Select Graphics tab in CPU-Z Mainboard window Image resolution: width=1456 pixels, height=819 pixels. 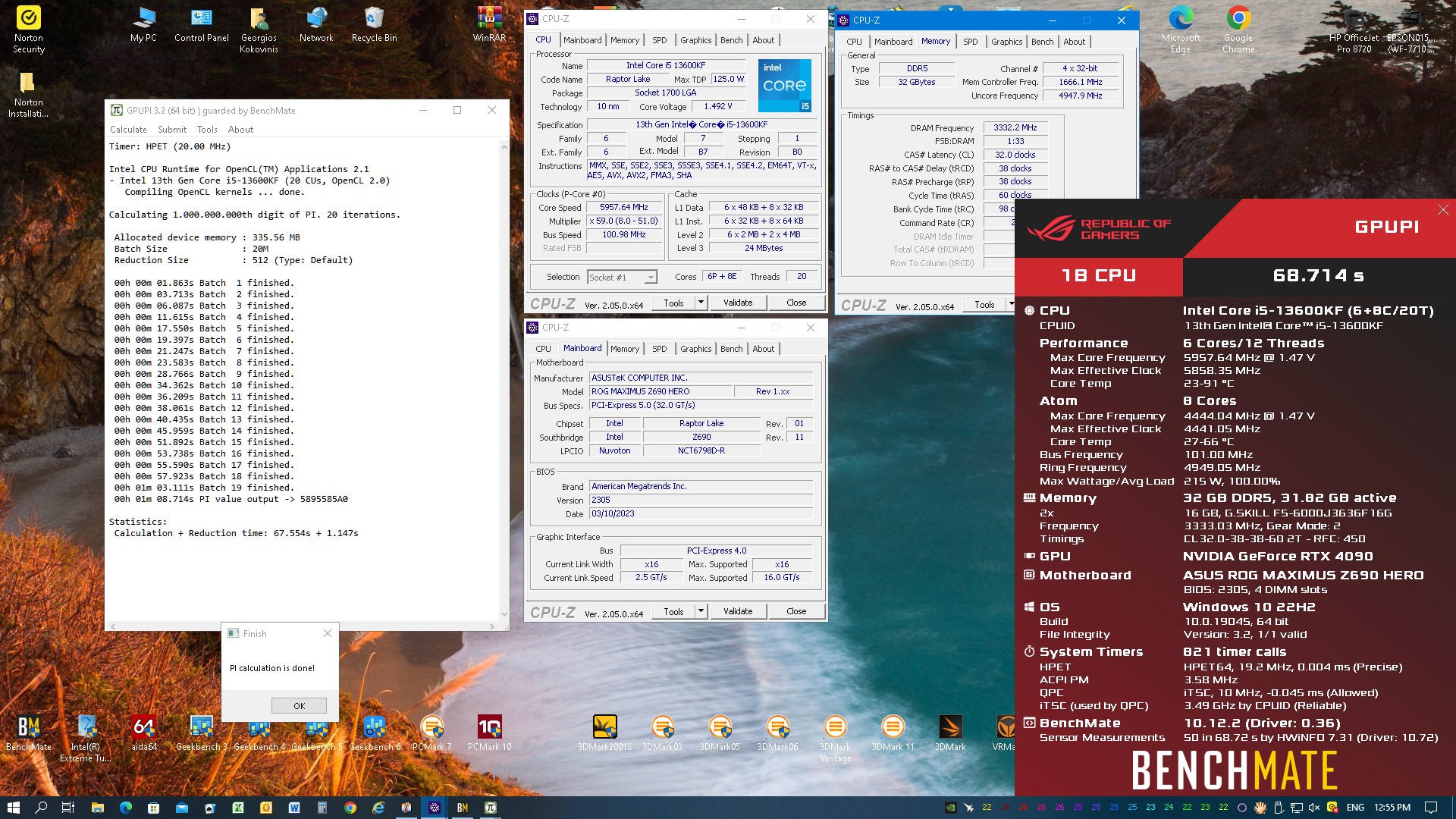tap(695, 349)
